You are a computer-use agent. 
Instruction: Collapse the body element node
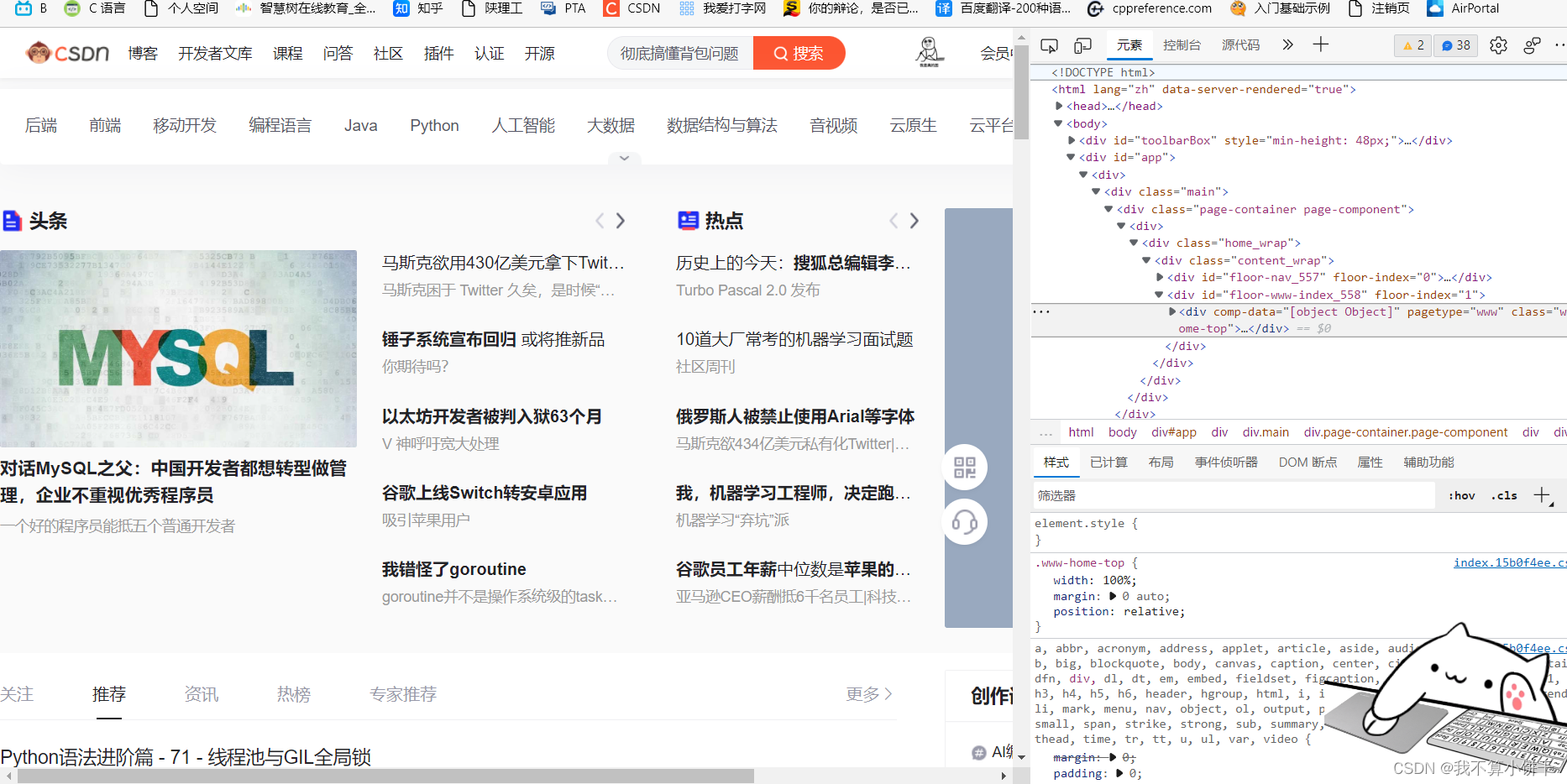[x=1058, y=123]
